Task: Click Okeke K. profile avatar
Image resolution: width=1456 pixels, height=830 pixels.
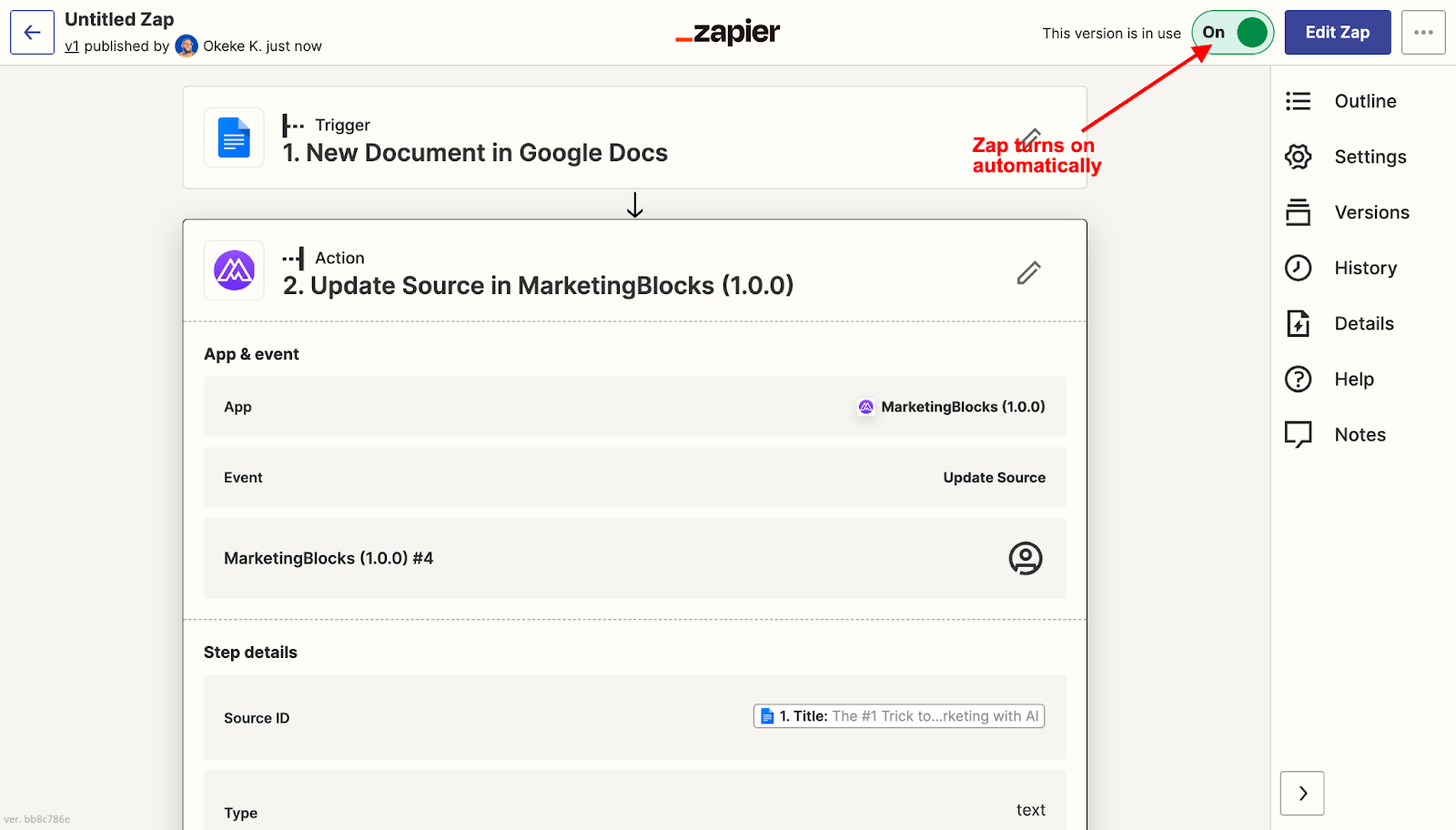Action: coord(187,46)
